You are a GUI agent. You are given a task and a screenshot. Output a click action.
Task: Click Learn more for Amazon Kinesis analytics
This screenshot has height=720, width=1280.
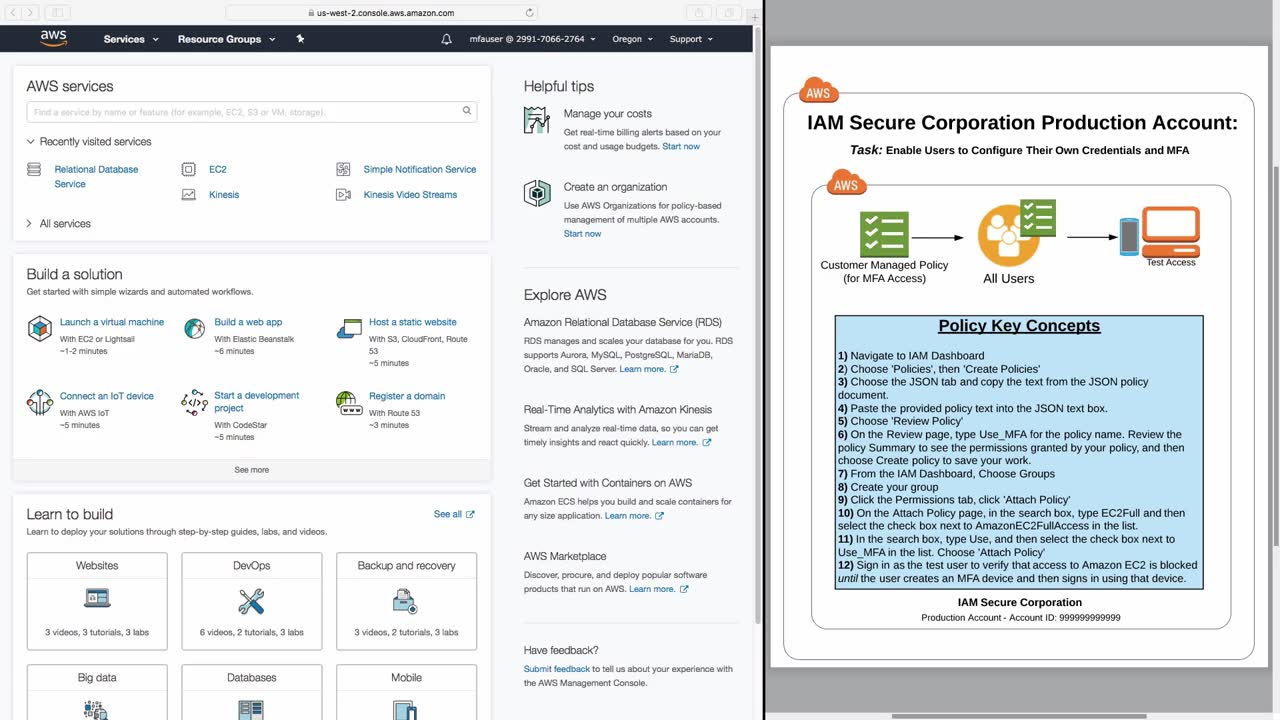click(x=681, y=443)
